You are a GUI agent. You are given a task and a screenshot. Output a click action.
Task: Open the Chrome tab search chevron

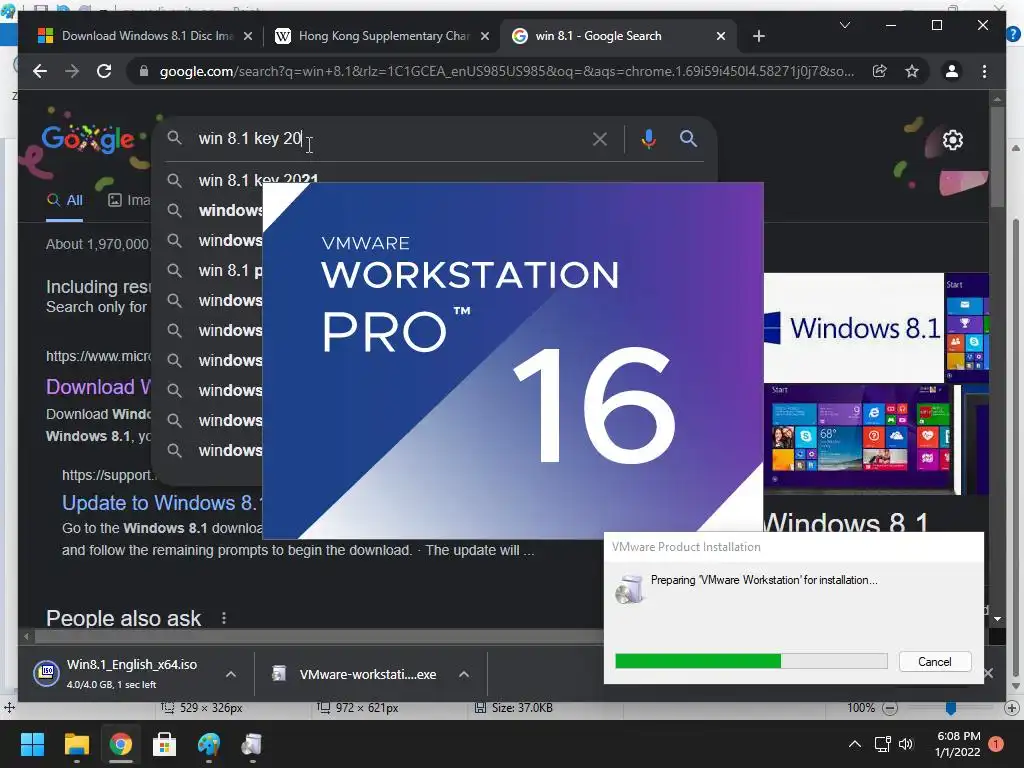pyautogui.click(x=844, y=25)
